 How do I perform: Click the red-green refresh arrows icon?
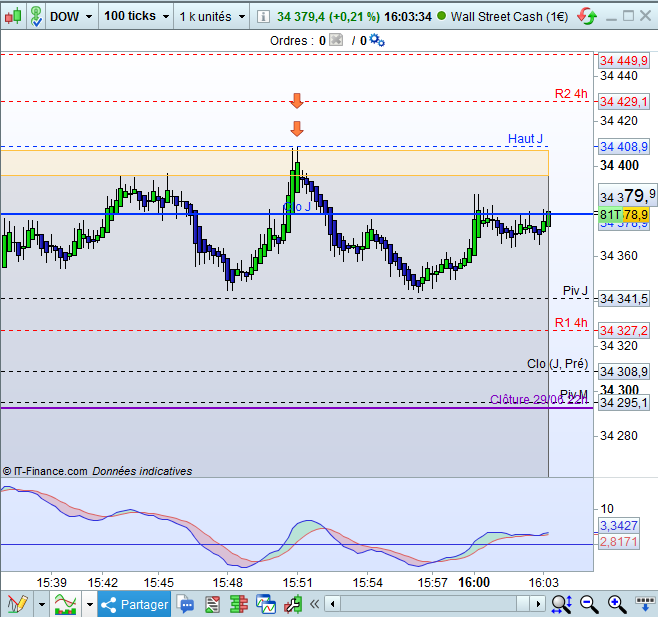587,16
